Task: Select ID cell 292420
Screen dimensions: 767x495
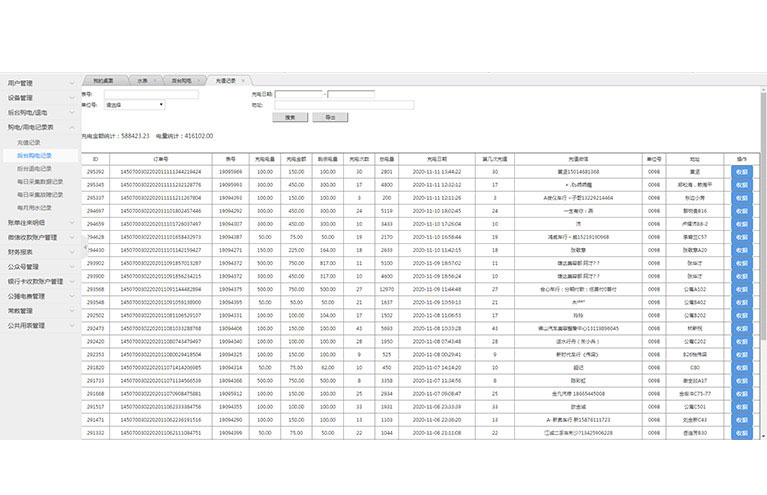Action: click(95, 341)
